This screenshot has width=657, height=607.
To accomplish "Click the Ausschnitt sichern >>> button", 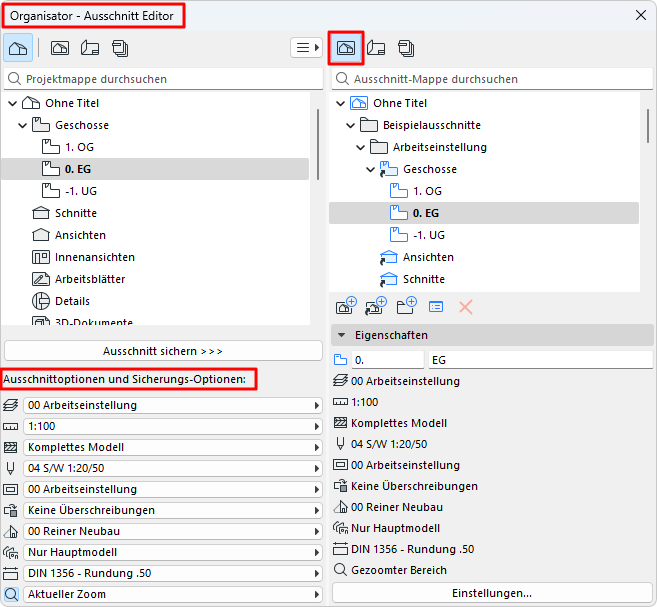I will pos(163,351).
